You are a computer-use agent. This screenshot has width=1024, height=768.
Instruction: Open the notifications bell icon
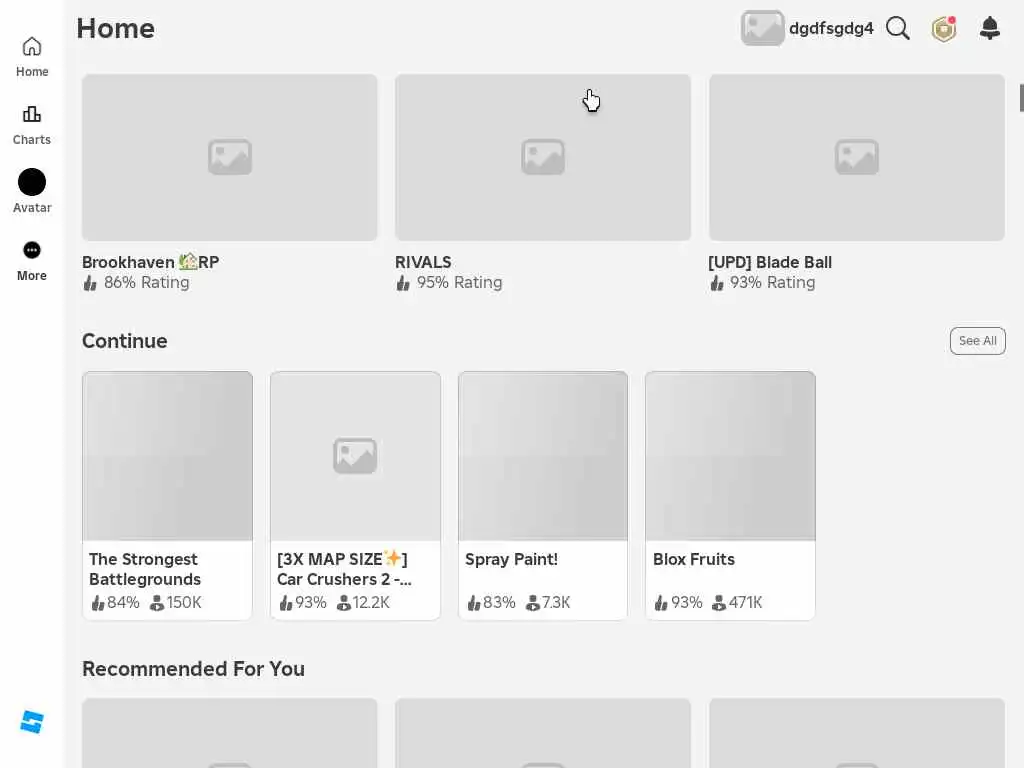[990, 28]
